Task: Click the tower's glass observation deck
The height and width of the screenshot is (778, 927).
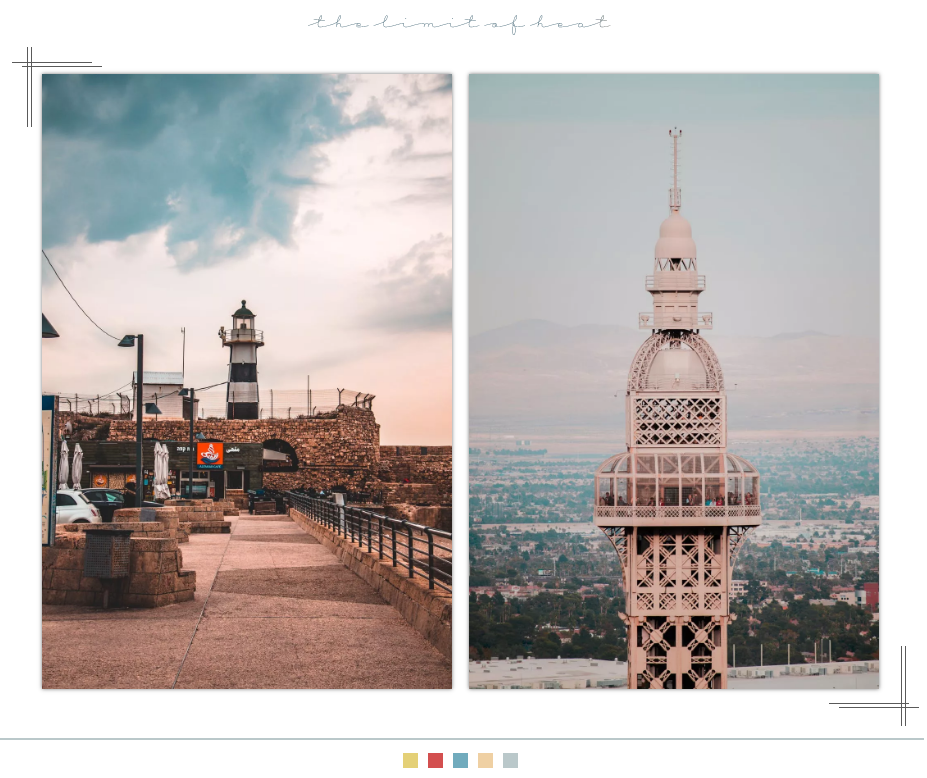Action: pos(677,485)
